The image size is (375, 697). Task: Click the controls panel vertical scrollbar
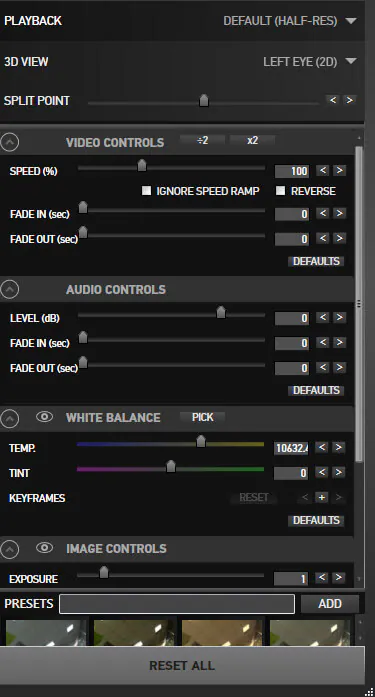[359, 304]
